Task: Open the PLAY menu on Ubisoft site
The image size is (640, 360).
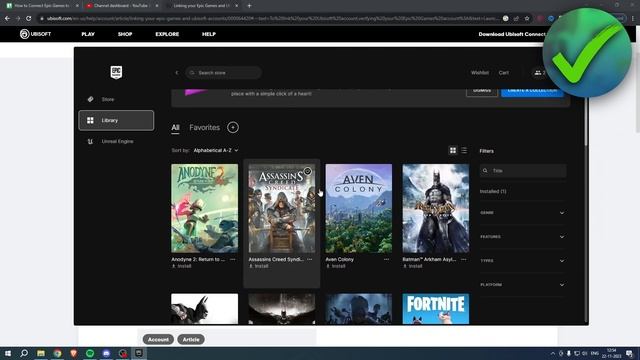Action: pyautogui.click(x=88, y=34)
